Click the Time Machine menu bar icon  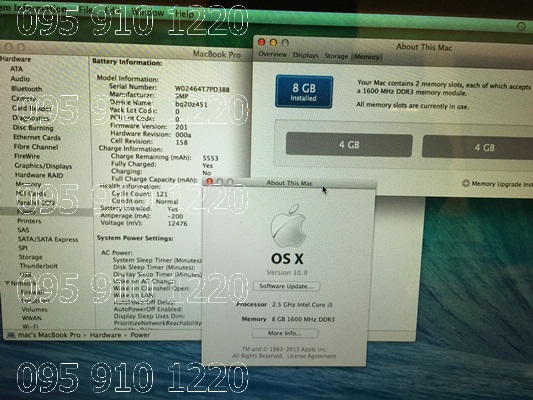pyautogui.click(x=521, y=26)
